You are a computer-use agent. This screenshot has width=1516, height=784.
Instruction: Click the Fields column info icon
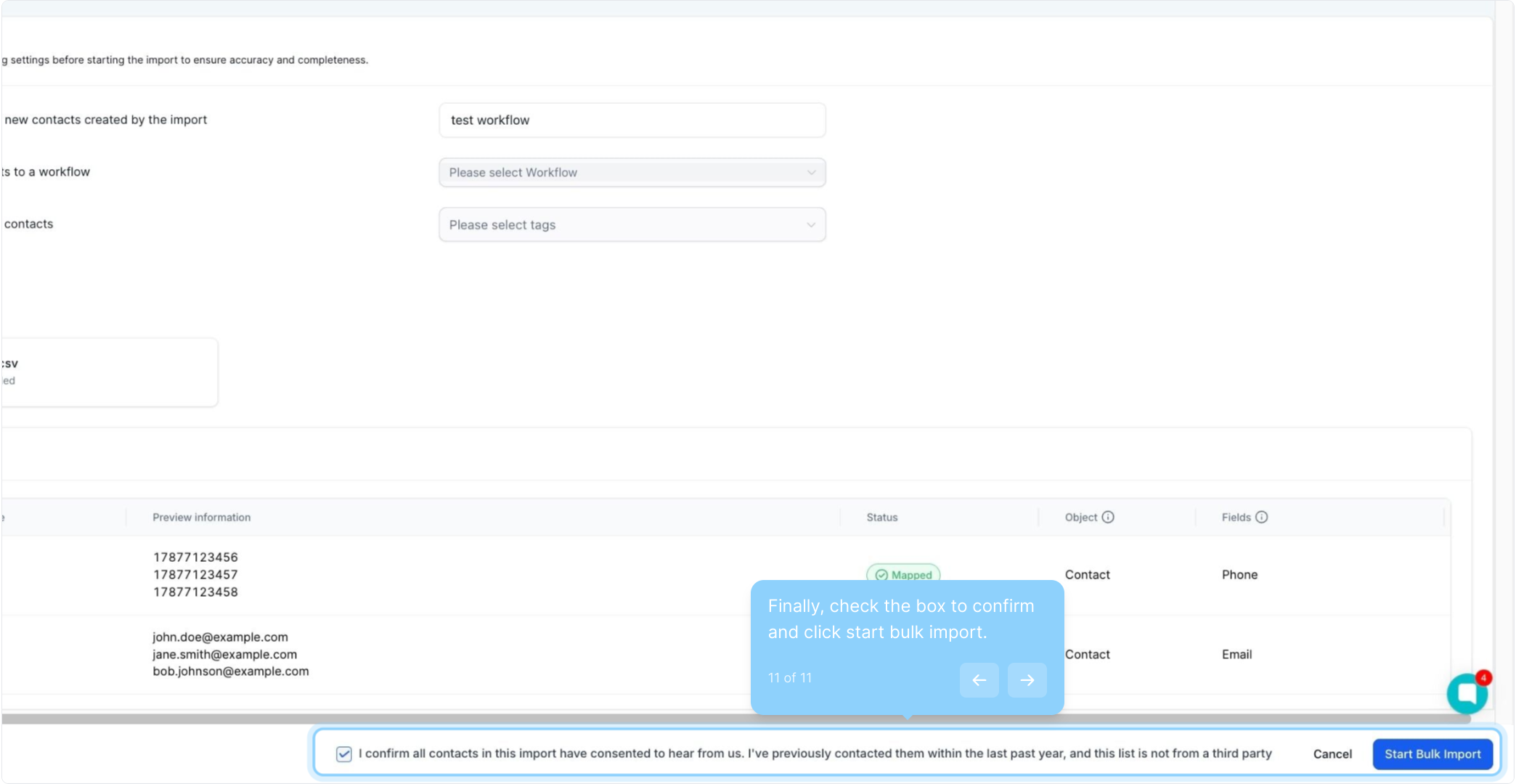pos(1262,517)
